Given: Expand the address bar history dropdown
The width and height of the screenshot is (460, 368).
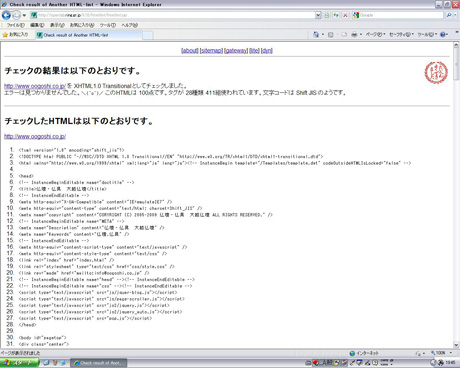Looking at the screenshot, I should point(318,15).
